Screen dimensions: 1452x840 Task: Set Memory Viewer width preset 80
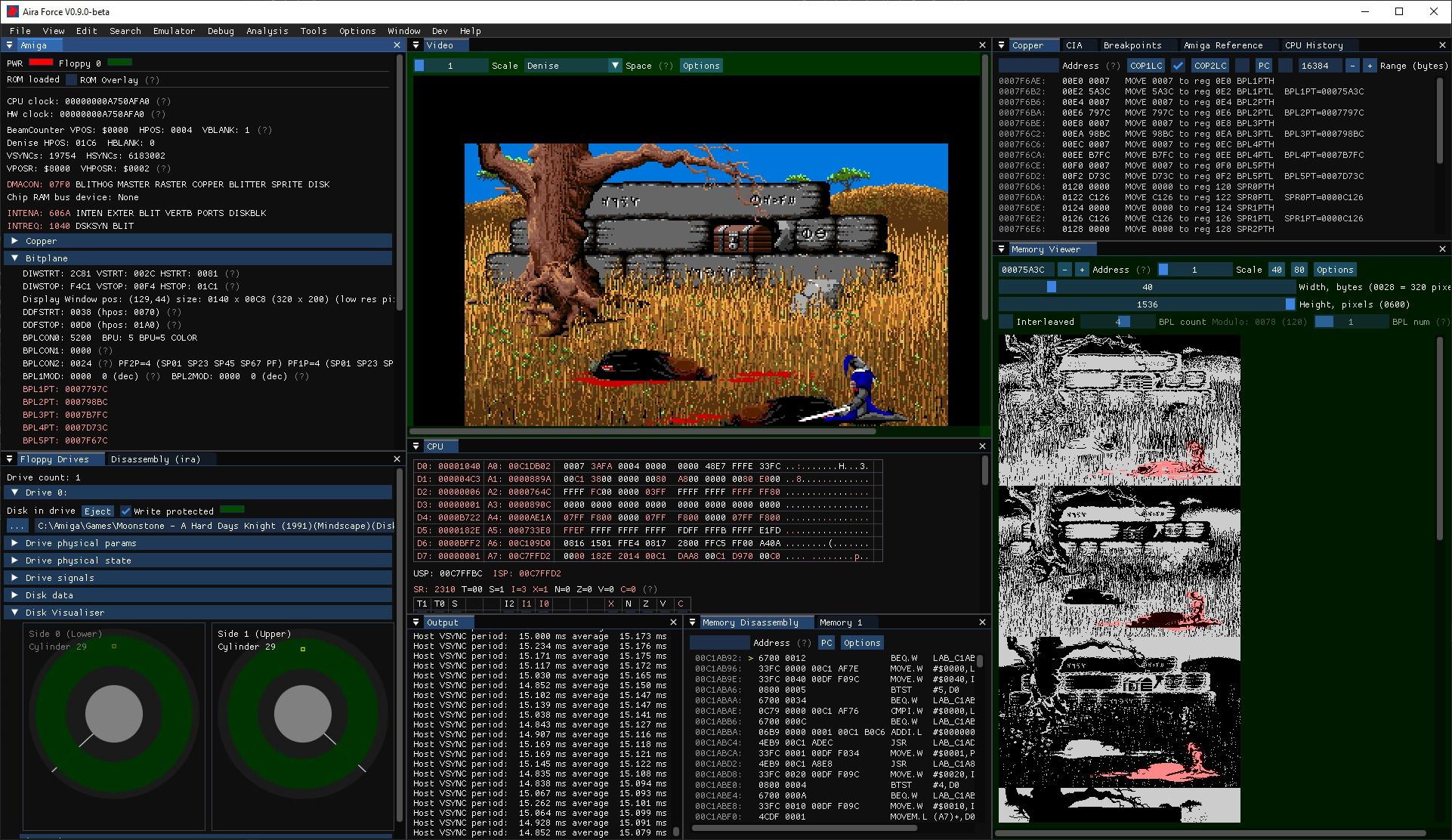click(x=1299, y=270)
